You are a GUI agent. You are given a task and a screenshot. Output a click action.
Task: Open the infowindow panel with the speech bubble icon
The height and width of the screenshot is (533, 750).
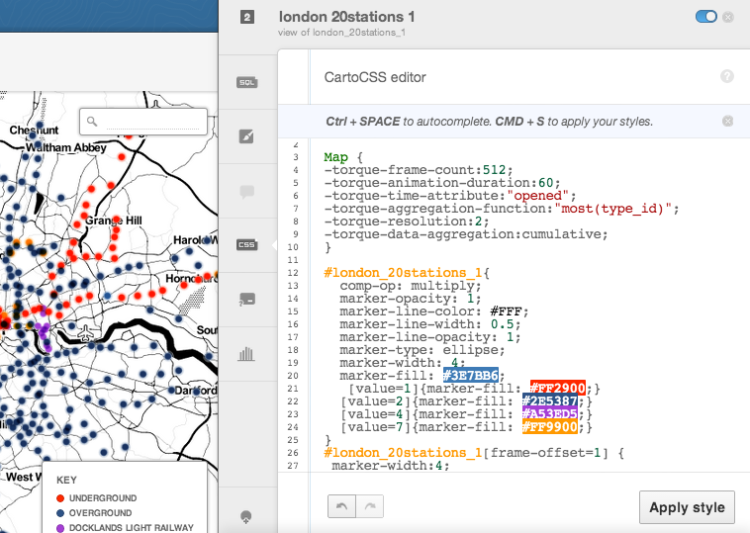click(x=247, y=190)
